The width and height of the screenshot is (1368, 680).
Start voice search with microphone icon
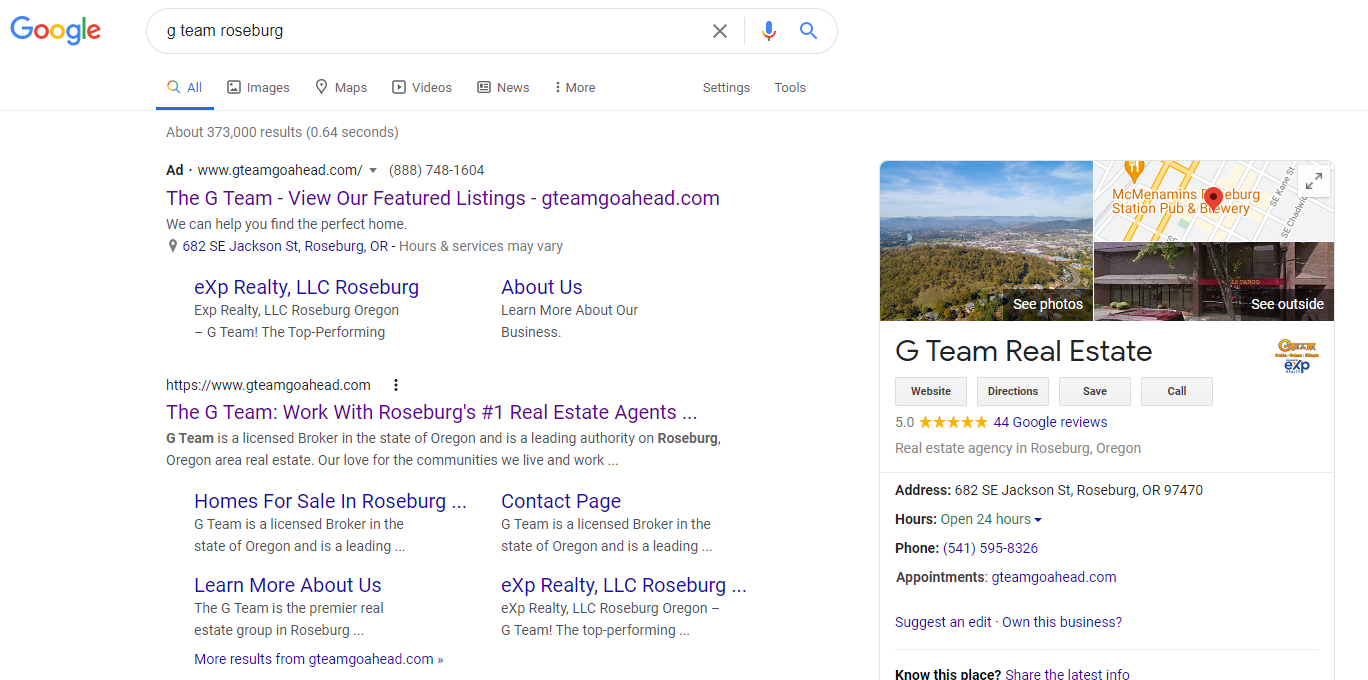click(x=768, y=31)
